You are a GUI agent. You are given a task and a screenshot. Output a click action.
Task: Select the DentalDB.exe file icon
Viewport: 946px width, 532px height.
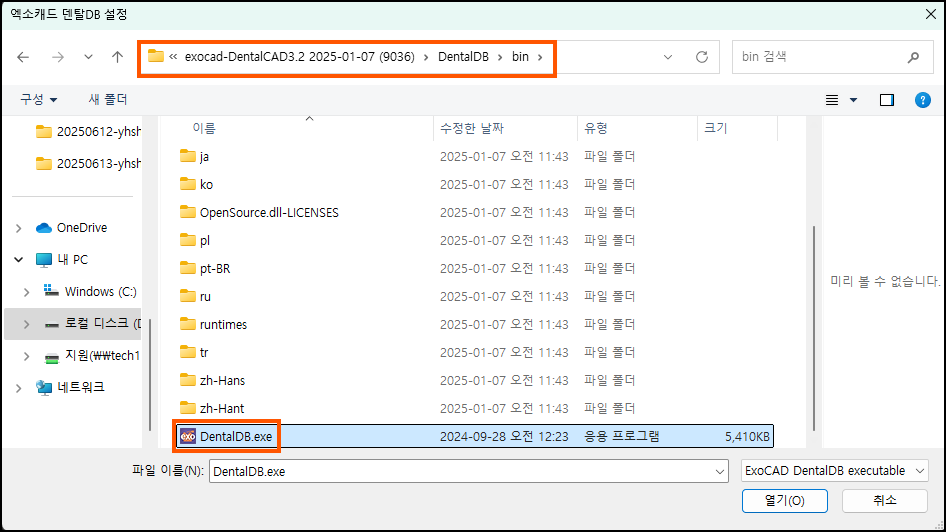pos(187,436)
